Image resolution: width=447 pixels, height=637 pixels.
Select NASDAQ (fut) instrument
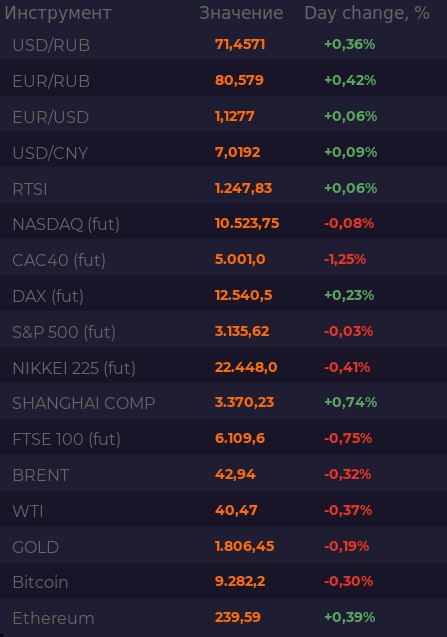pos(224,224)
